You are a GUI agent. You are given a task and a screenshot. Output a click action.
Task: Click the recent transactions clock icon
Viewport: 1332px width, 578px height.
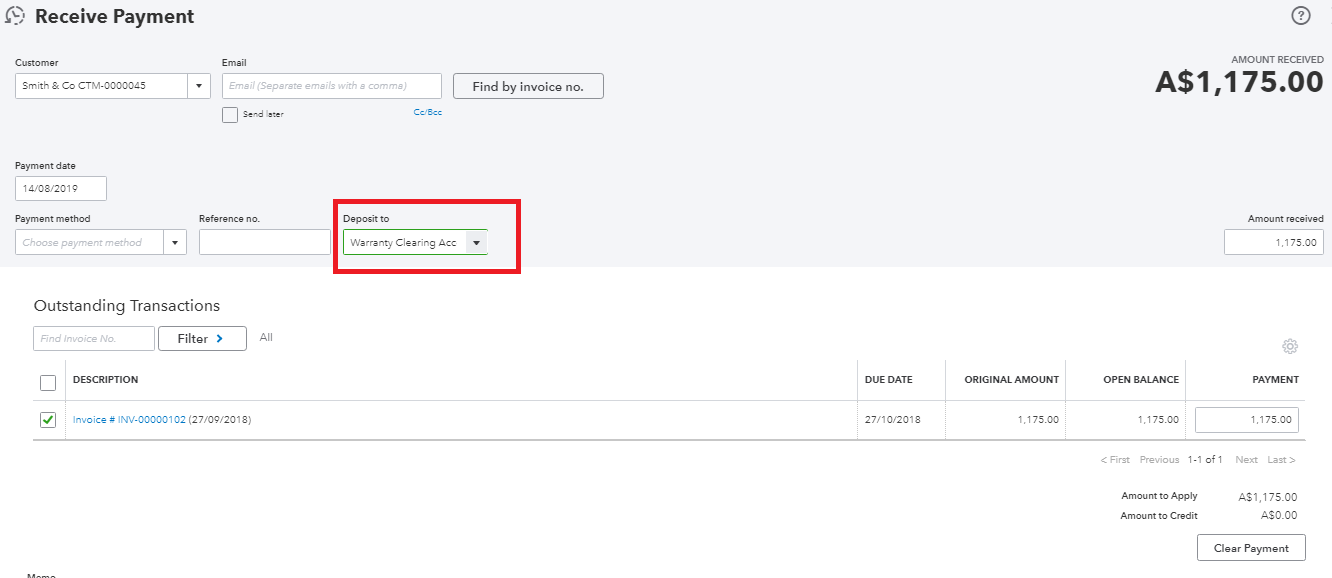[15, 16]
